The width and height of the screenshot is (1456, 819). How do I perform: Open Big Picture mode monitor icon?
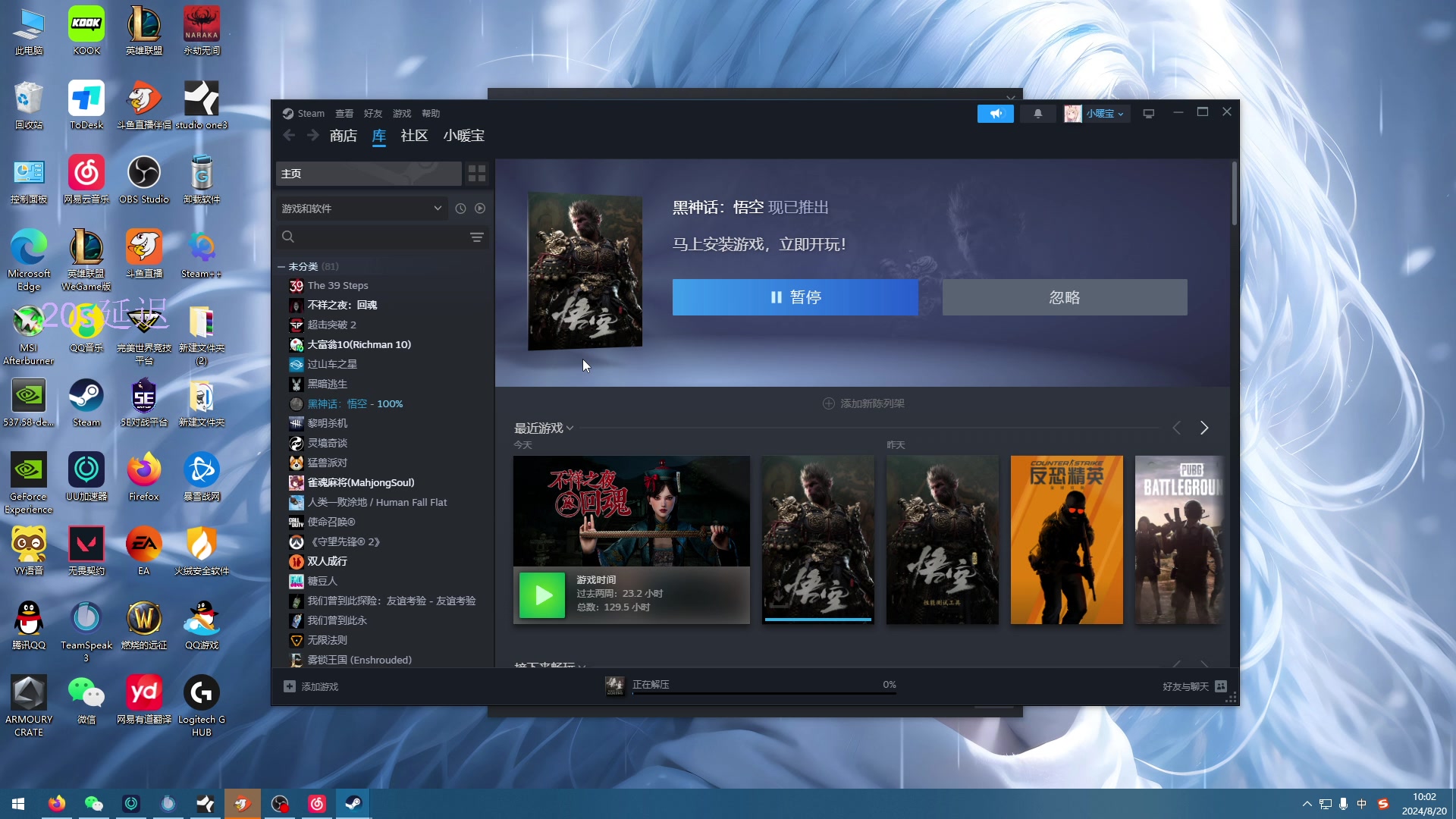[x=1148, y=114]
